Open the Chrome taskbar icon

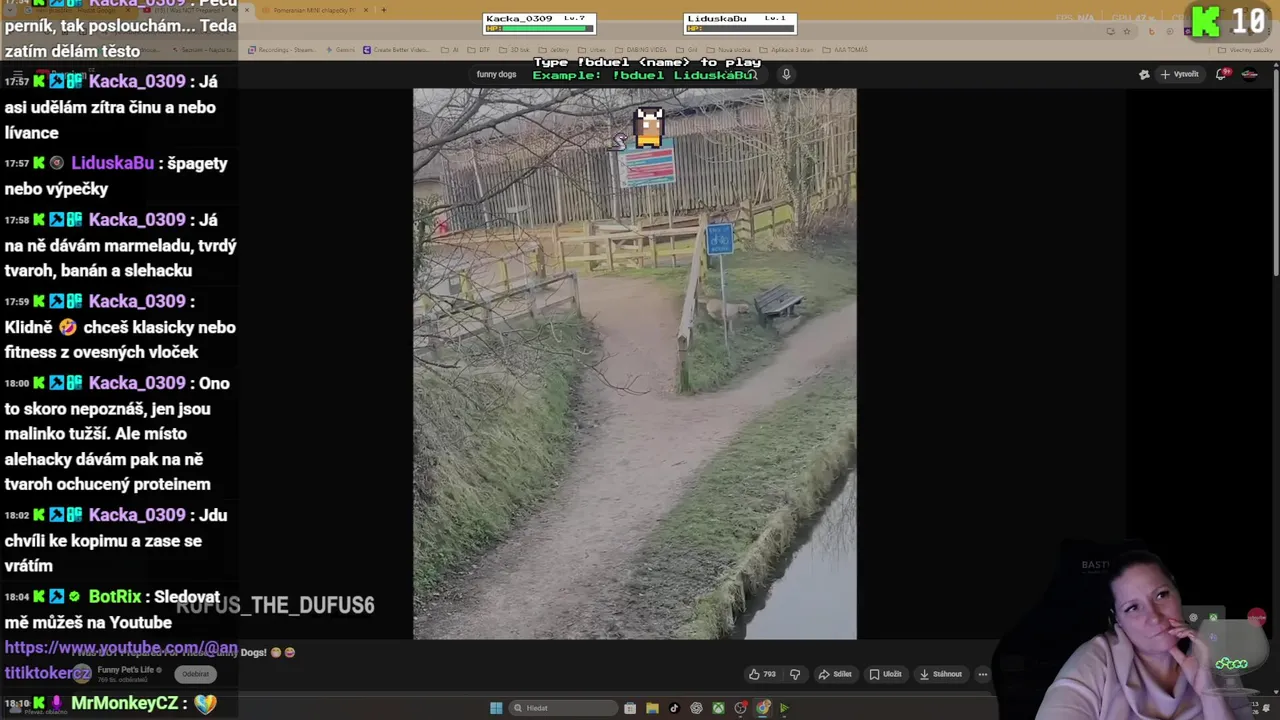[763, 708]
